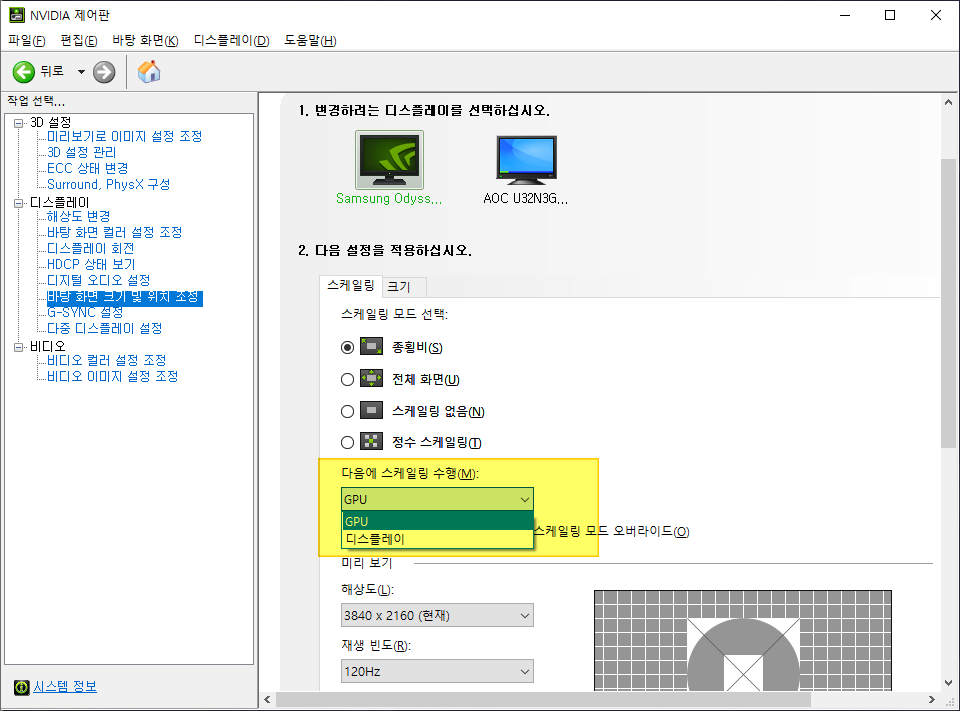This screenshot has width=960, height=711.
Task: Click the scaling preview test pattern
Action: (x=743, y=641)
